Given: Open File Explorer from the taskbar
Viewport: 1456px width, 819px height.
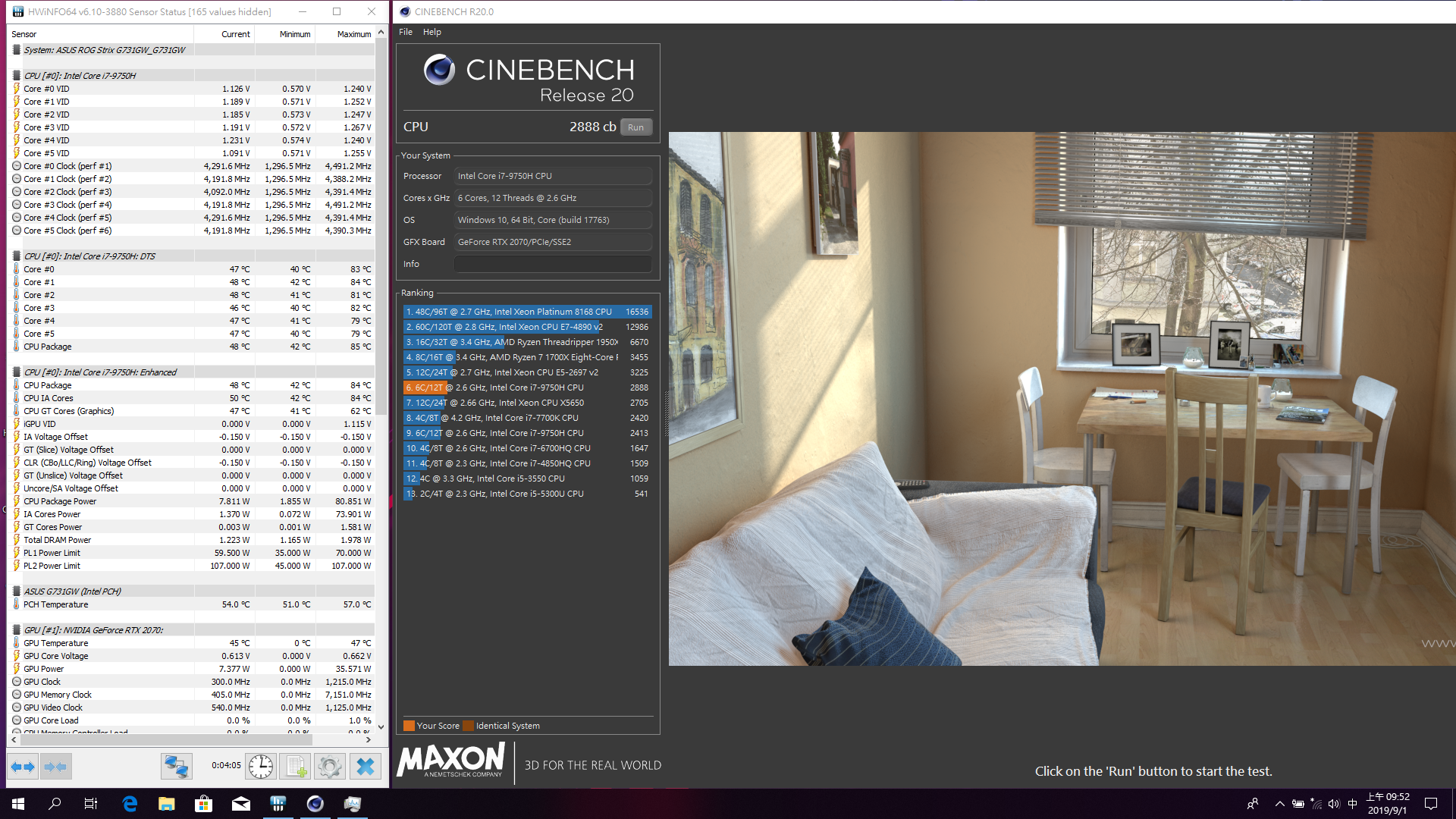Looking at the screenshot, I should (167, 804).
